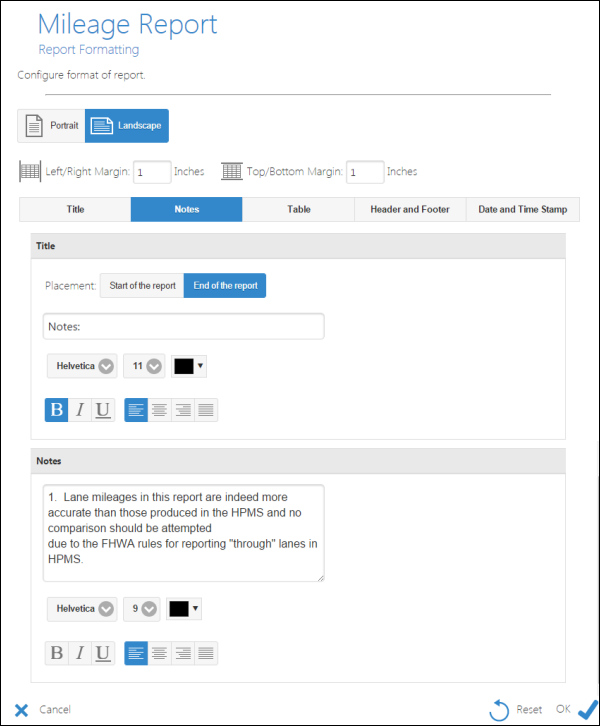
Task: Toggle Bold in the Notes section
Action: tap(56, 654)
